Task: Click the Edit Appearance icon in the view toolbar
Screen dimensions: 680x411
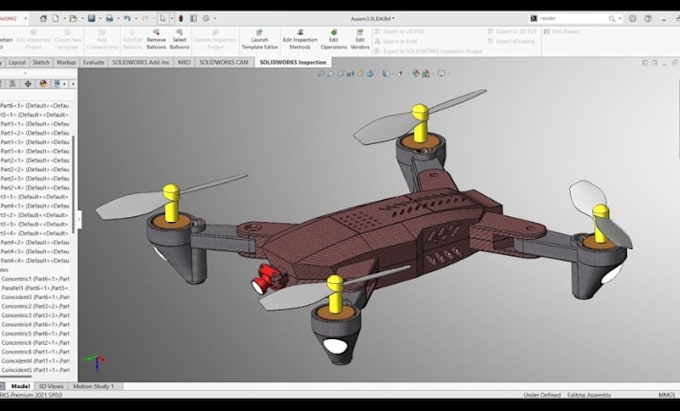Action: pyautogui.click(x=415, y=74)
